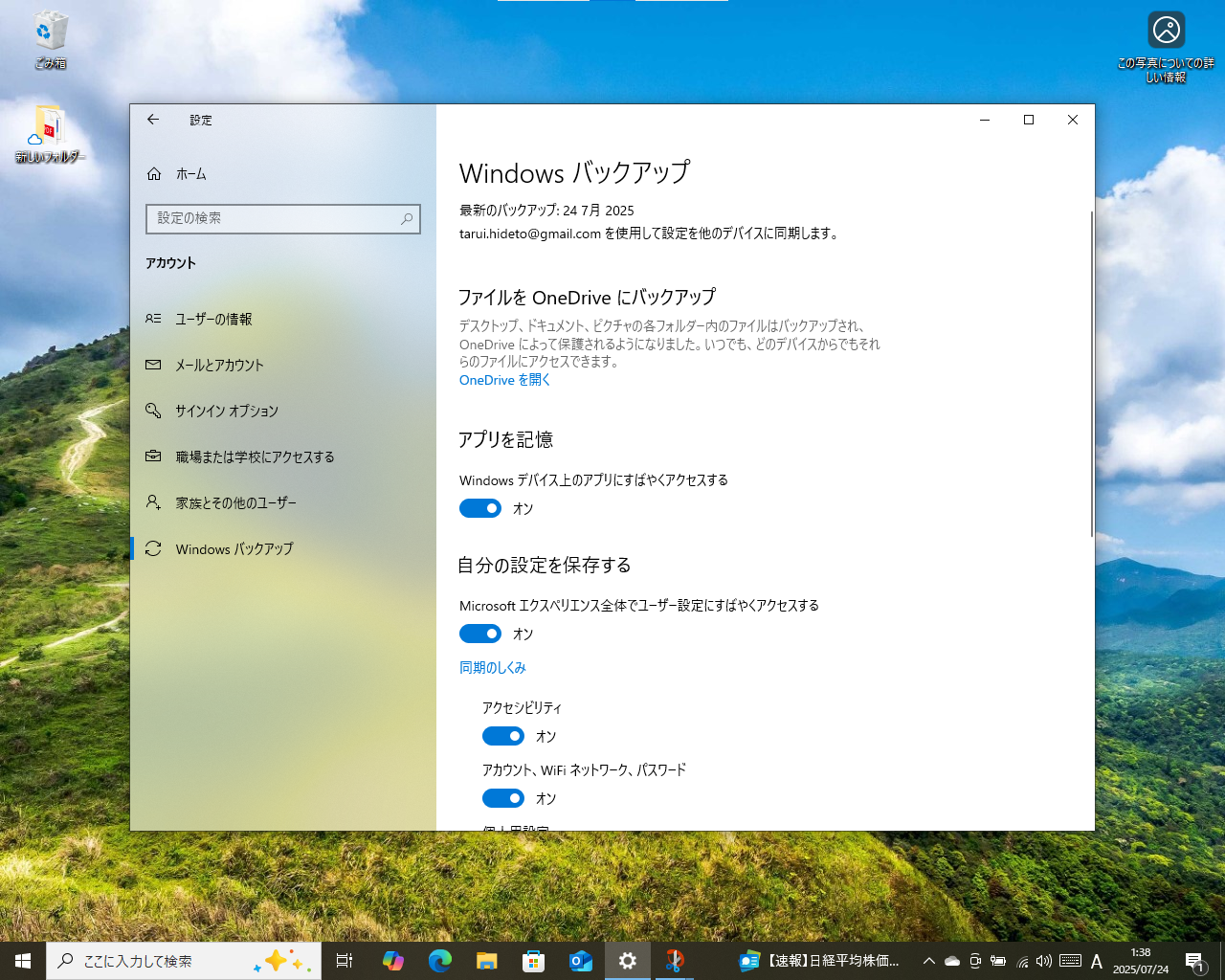Open the Snip & Sketch app from taskbar
Viewport: 1225px width, 980px height.
(x=675, y=961)
